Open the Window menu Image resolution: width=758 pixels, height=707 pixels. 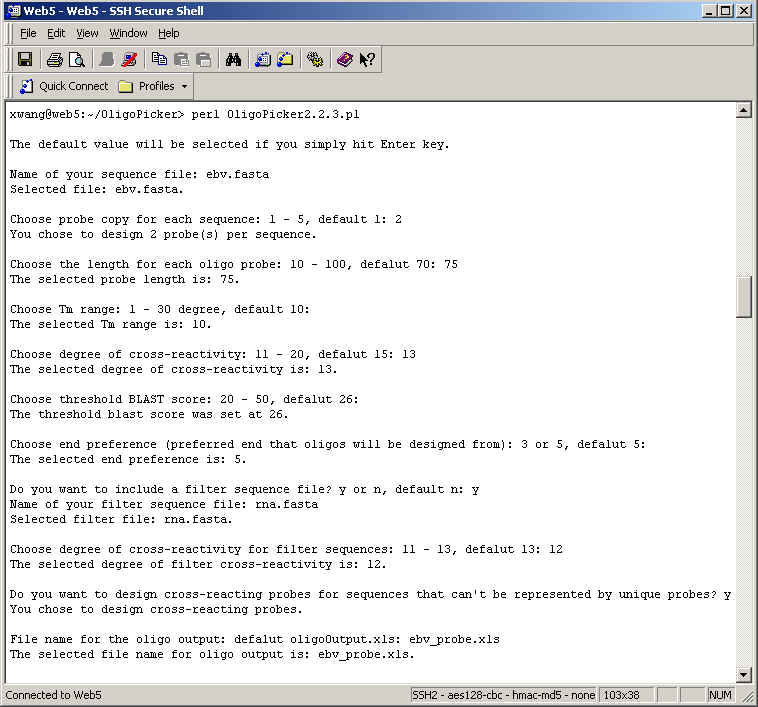128,33
